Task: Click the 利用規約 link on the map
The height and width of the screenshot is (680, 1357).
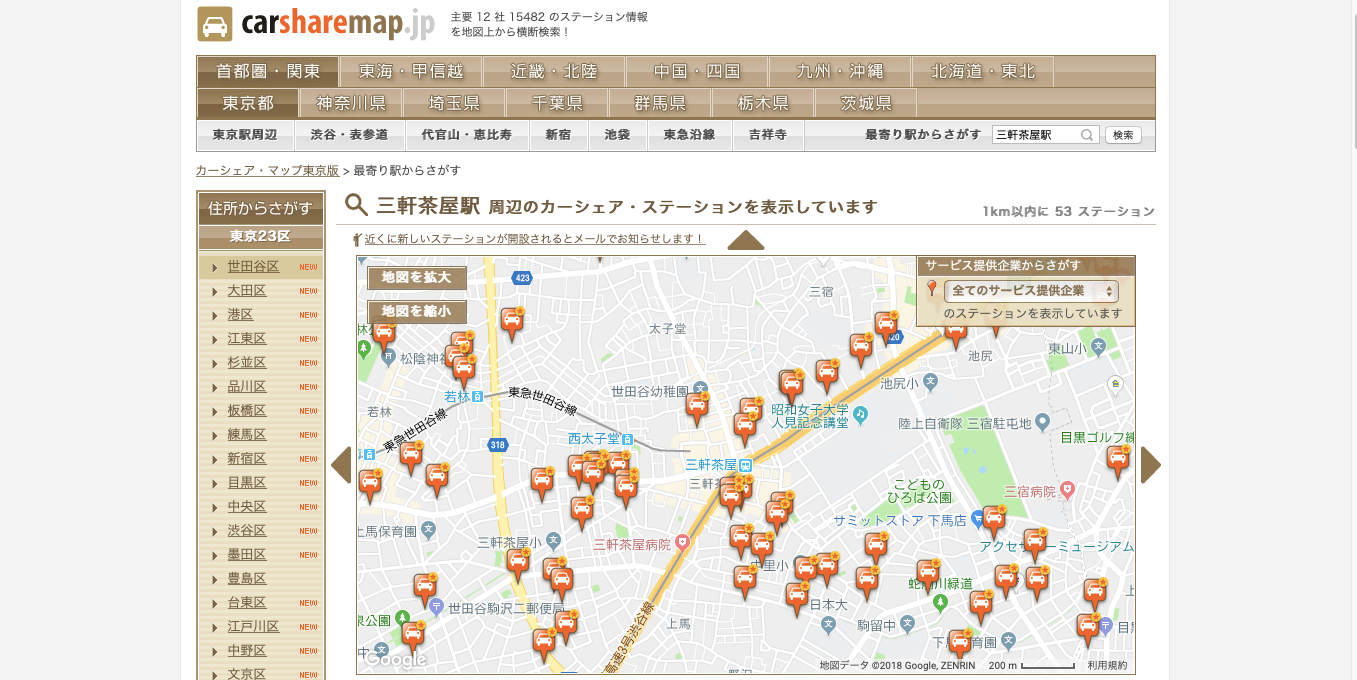Action: click(x=1107, y=665)
